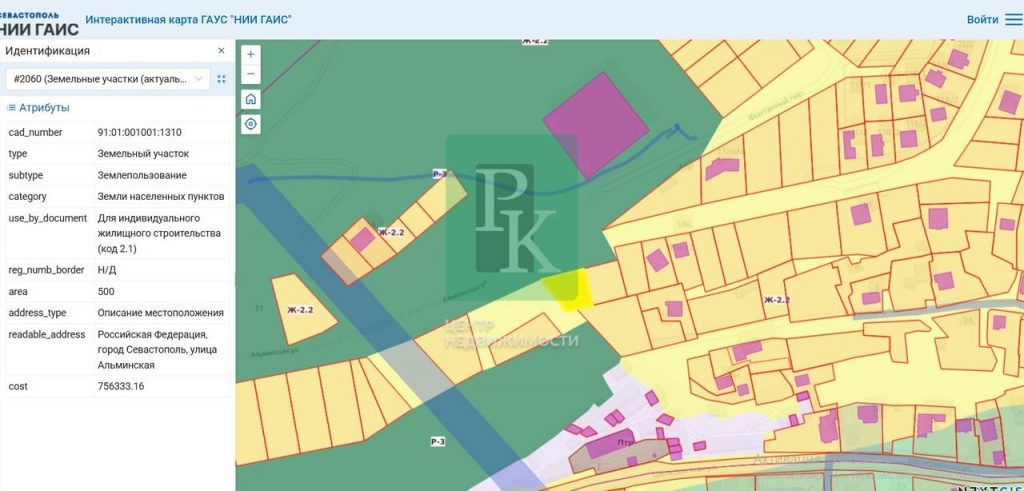Click the Ж-2.2 zone label near left parcel
Screen dimensions: 1024x491
[x=299, y=310]
